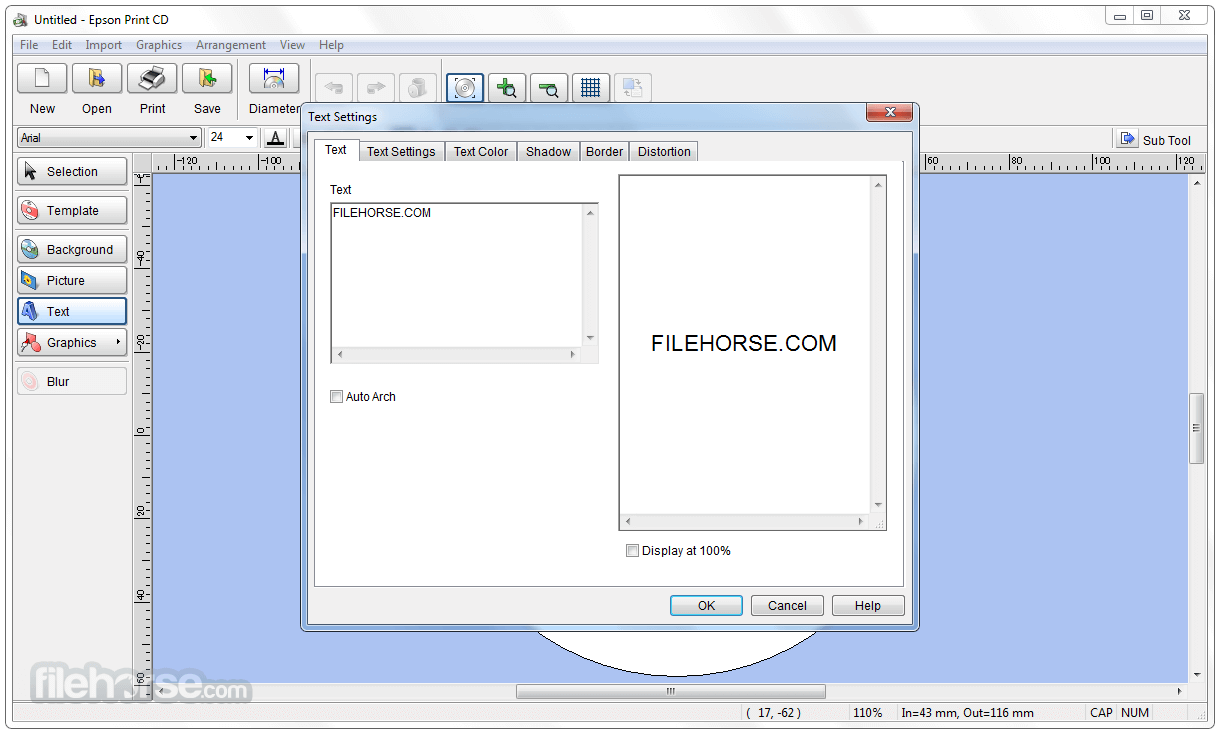Image resolution: width=1221 pixels, height=734 pixels.
Task: Select the Text tab in dialog
Action: (x=336, y=150)
